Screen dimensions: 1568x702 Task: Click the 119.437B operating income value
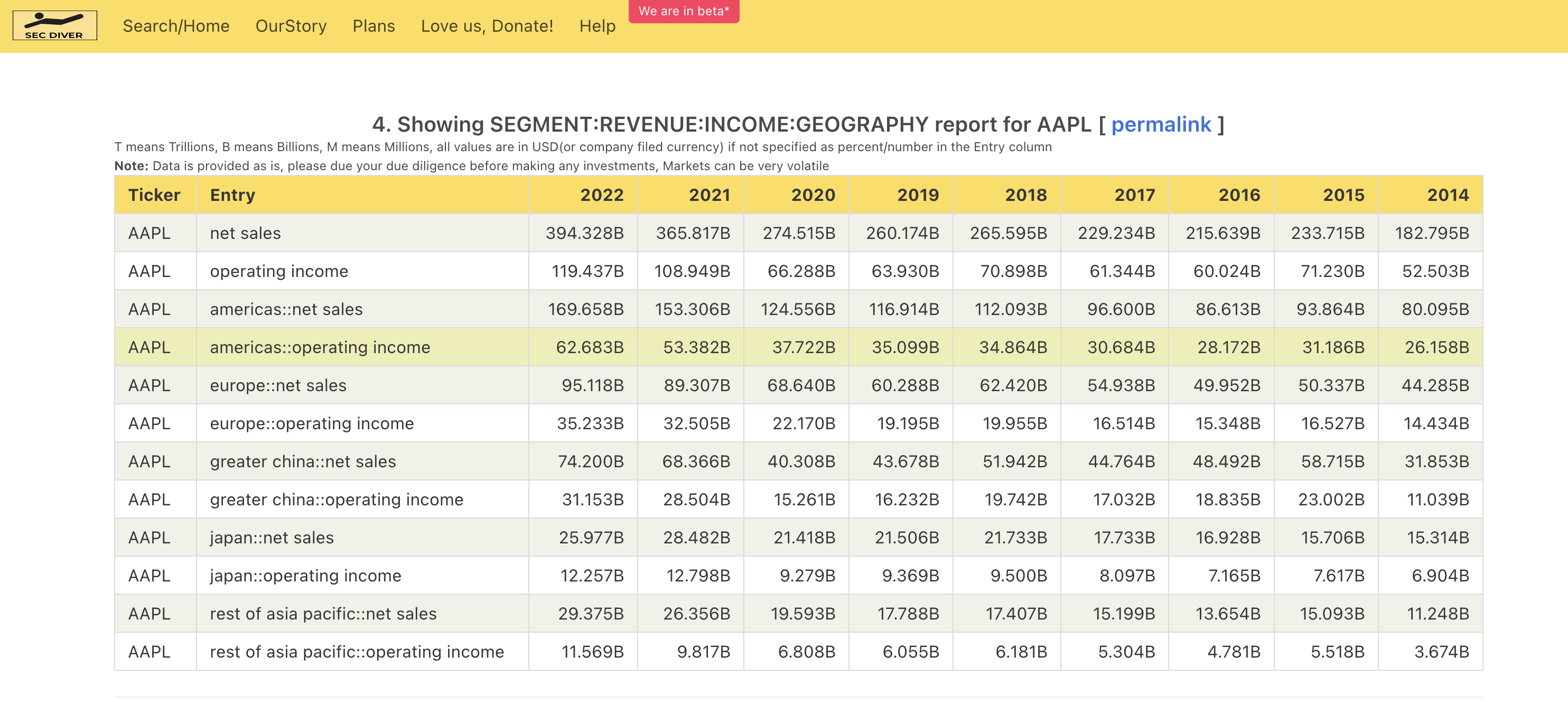pyautogui.click(x=587, y=271)
